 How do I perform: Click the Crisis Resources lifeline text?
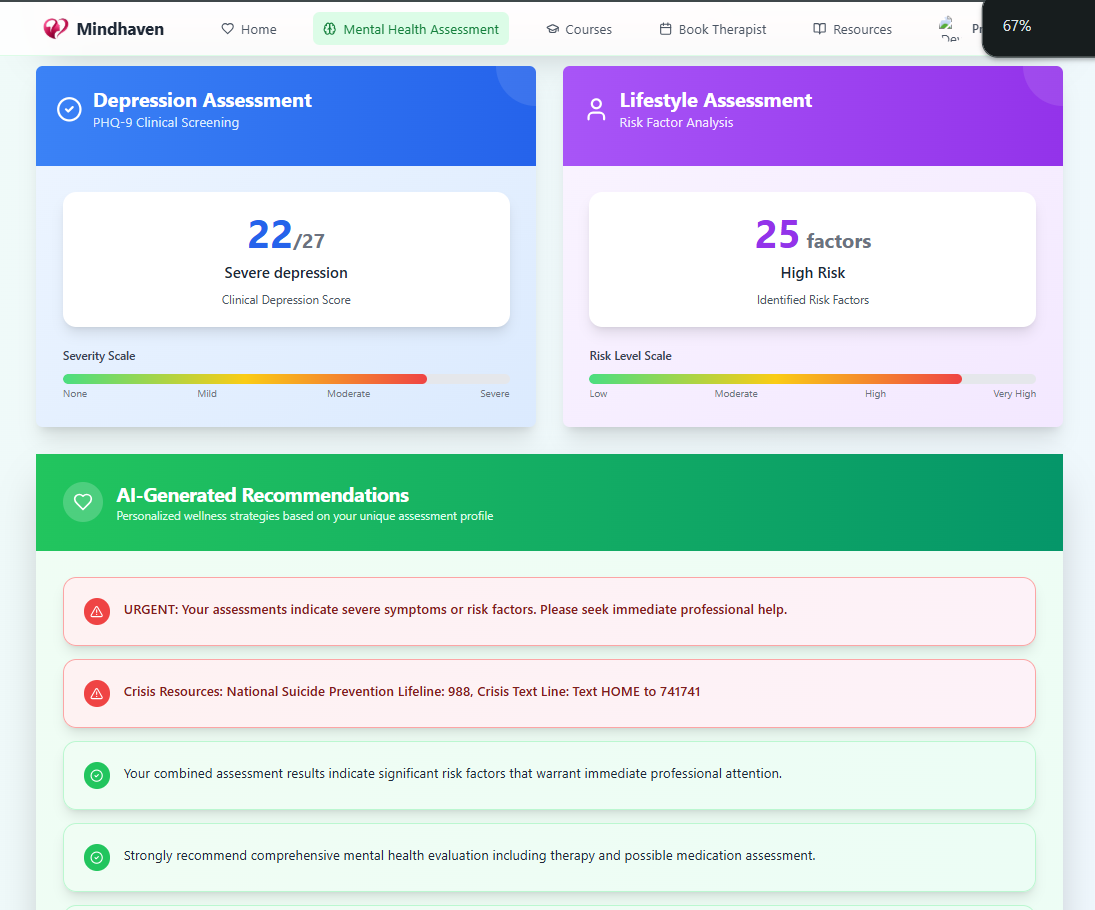coord(412,691)
